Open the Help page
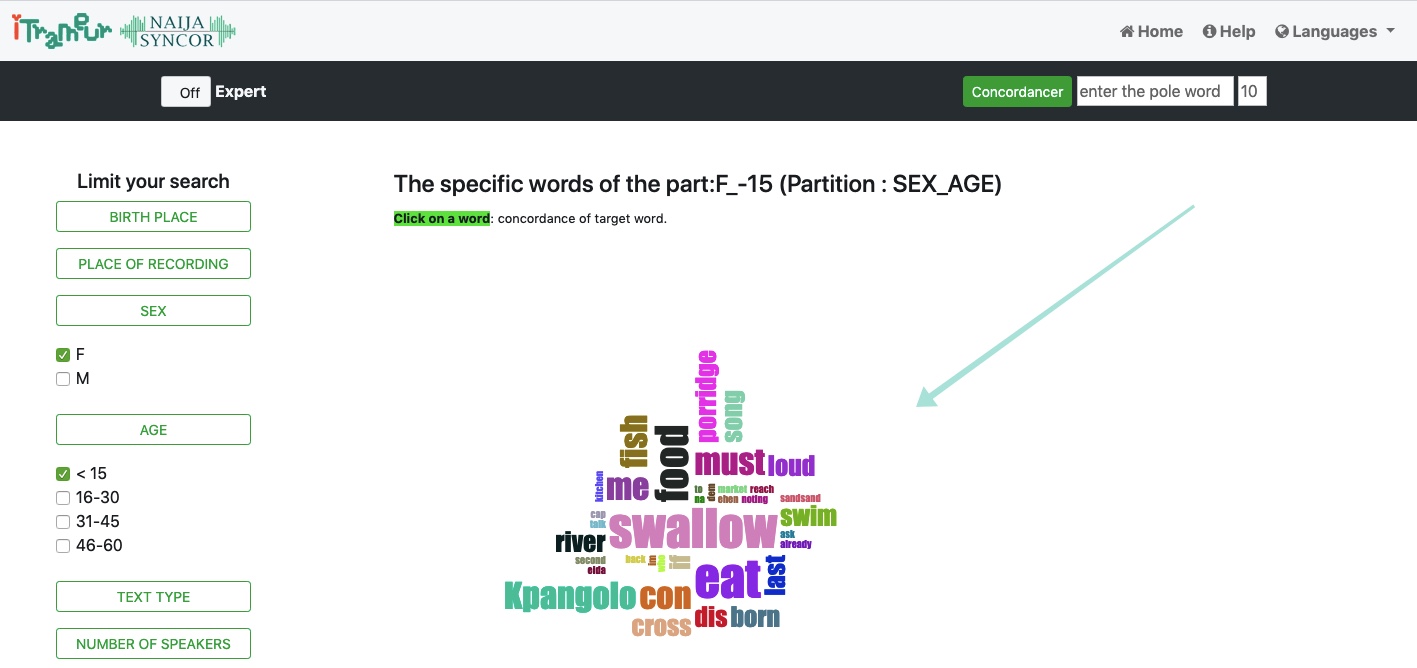This screenshot has width=1417, height=668. (1229, 31)
